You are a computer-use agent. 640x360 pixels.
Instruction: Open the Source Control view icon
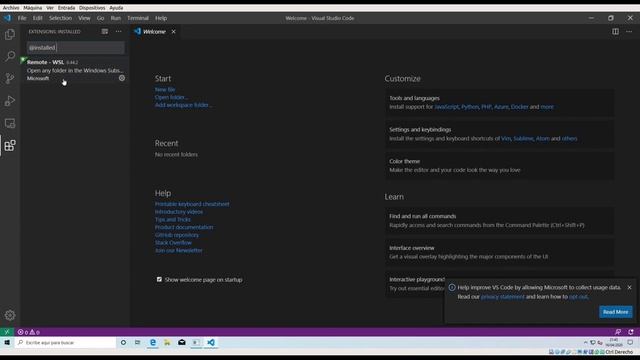(10, 78)
